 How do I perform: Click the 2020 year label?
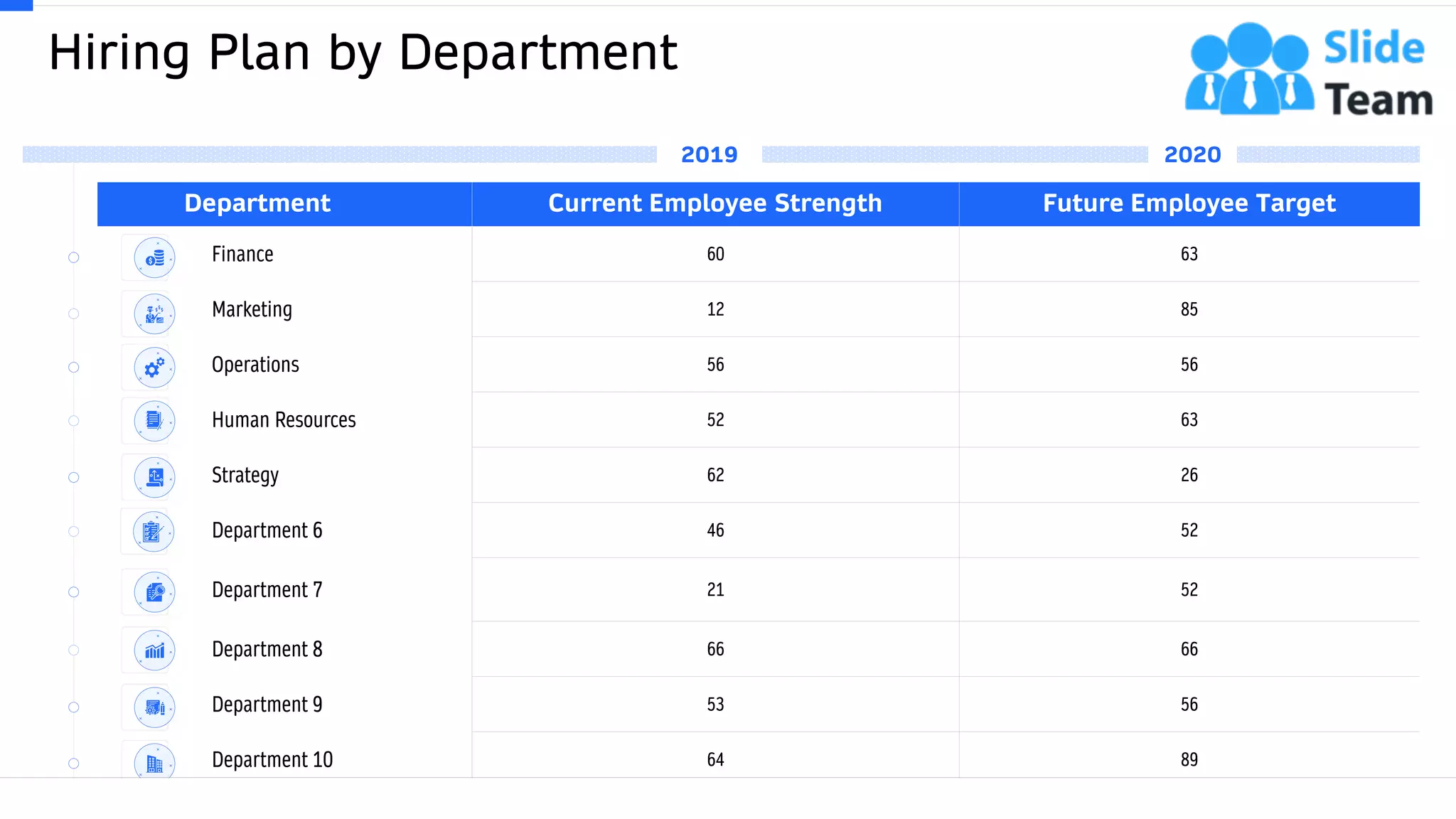[1192, 154]
